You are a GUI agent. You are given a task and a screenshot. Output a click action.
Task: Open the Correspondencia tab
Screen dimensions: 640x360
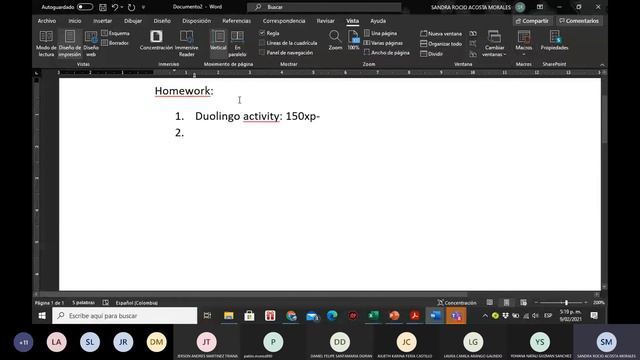(284, 21)
